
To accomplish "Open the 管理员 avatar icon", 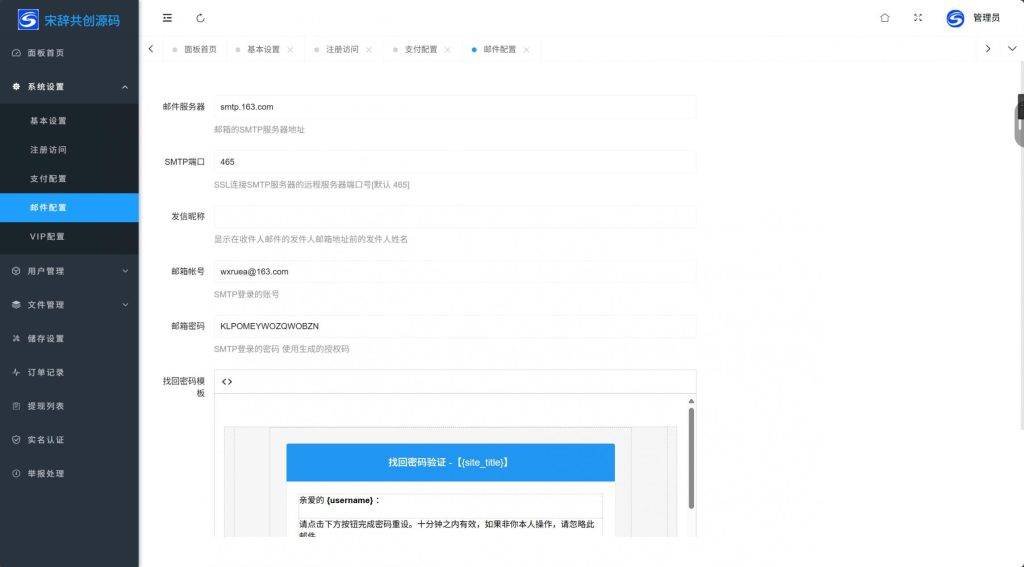I will (955, 18).
